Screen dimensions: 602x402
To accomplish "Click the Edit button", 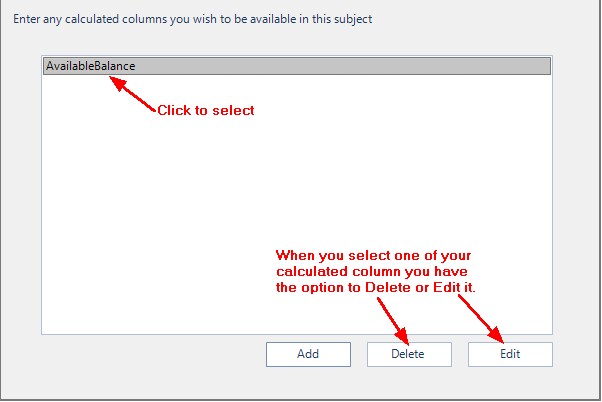I will pos(510,354).
